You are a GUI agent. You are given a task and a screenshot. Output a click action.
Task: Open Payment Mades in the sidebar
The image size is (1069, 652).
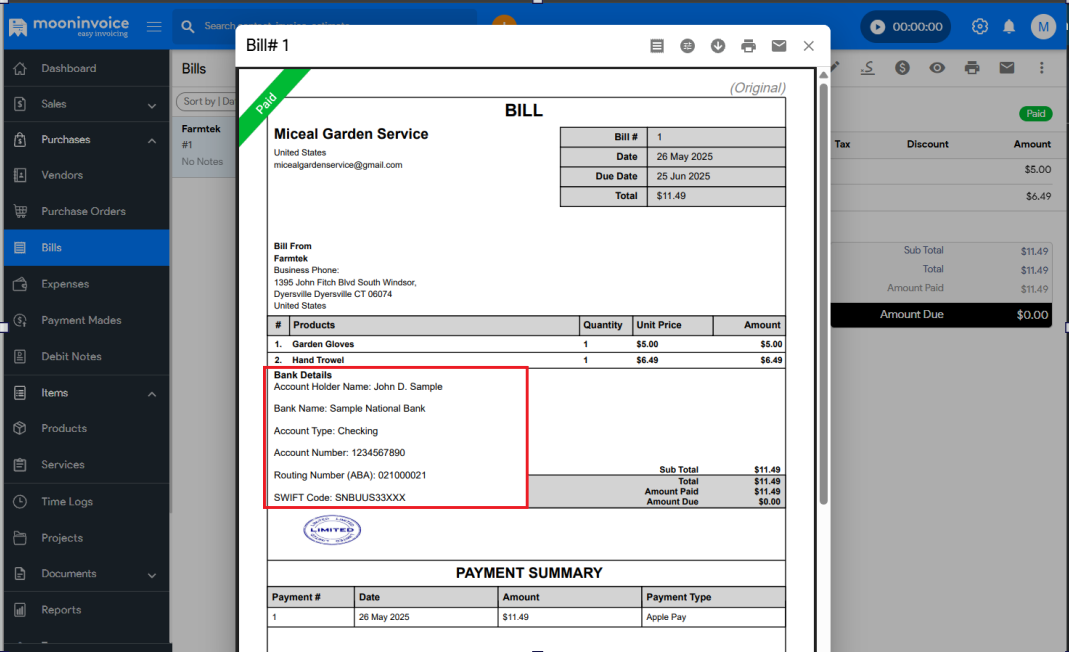tap(86, 320)
